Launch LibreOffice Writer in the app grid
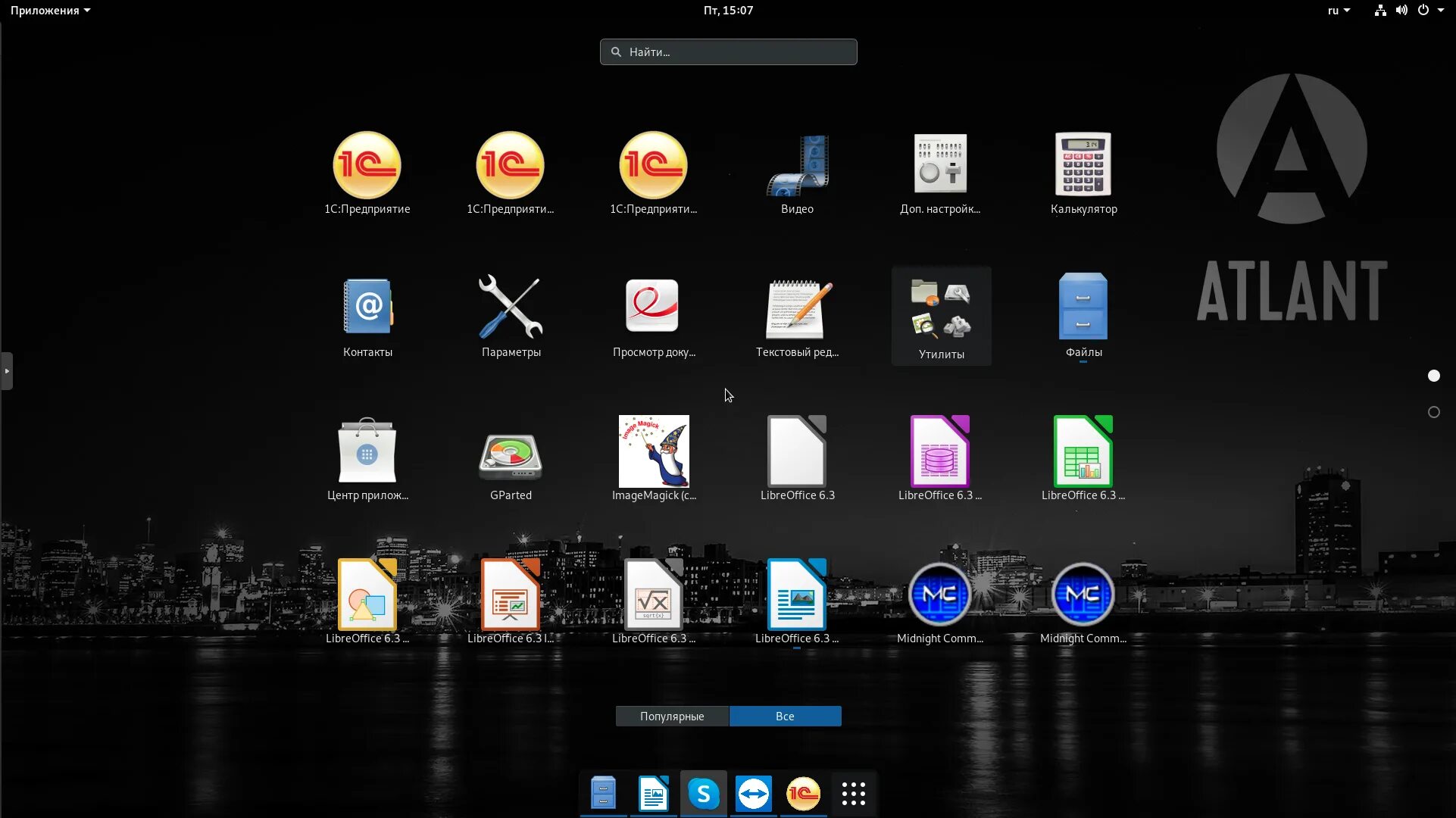The image size is (1456, 818). [x=797, y=603]
